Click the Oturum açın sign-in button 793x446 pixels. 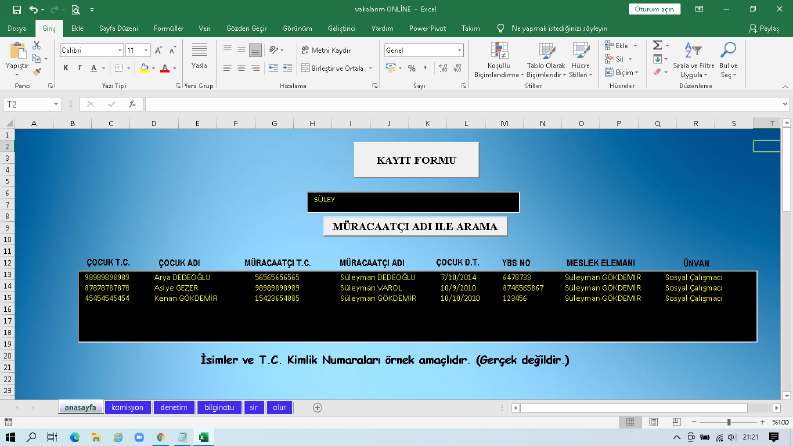coord(654,9)
